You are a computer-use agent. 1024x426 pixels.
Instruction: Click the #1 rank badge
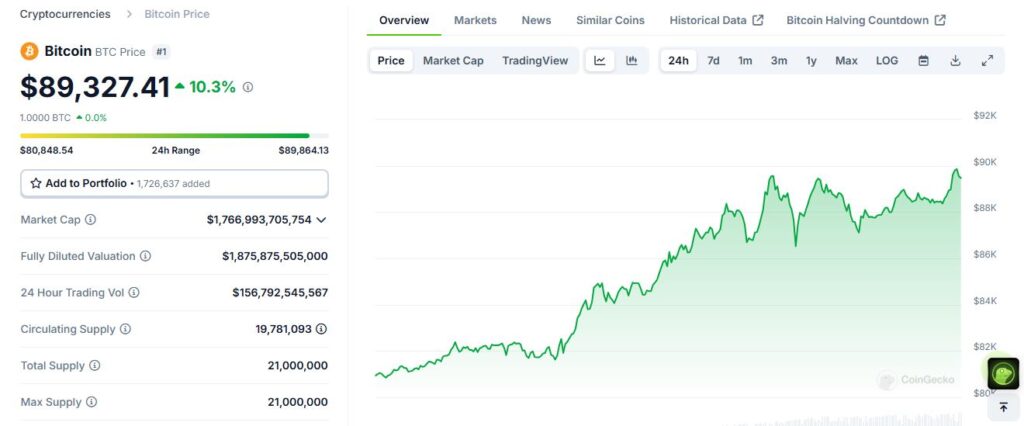(x=161, y=52)
